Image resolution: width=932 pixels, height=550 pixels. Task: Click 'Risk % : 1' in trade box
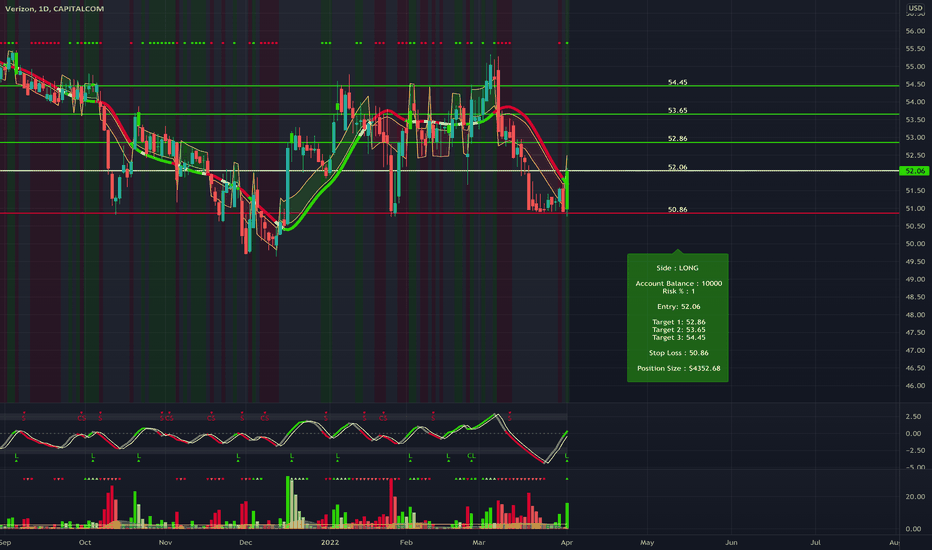pyautogui.click(x=679, y=291)
